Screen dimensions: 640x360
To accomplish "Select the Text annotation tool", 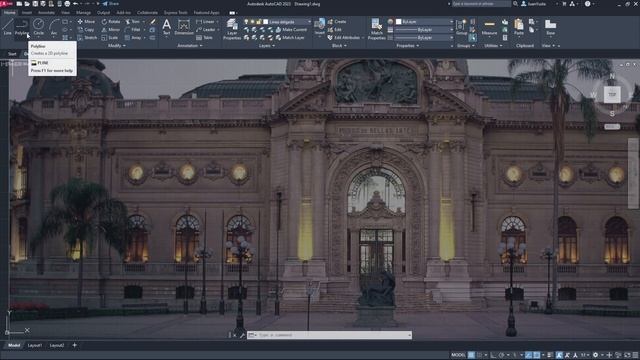I will (x=167, y=27).
